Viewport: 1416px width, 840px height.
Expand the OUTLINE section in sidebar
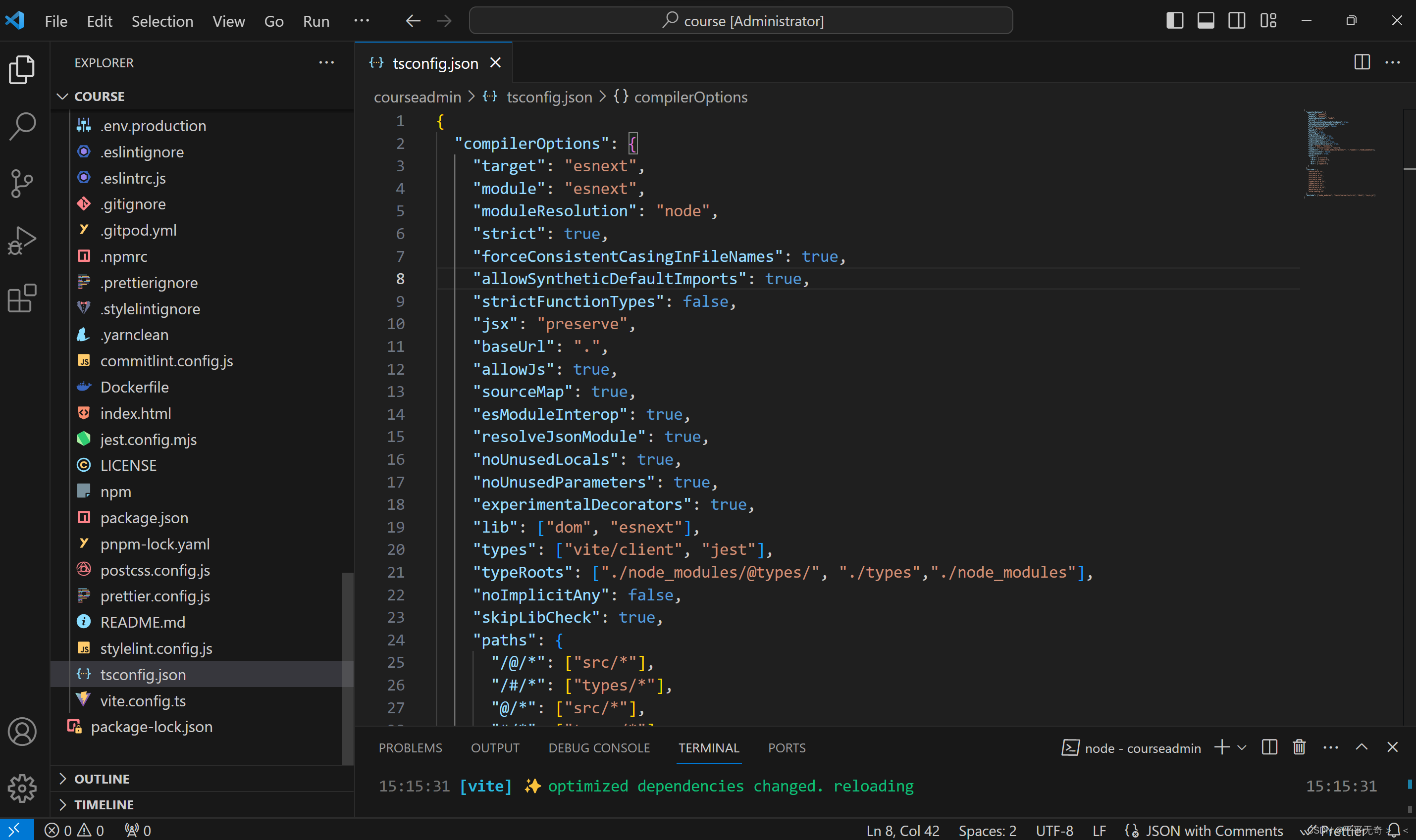[100, 778]
